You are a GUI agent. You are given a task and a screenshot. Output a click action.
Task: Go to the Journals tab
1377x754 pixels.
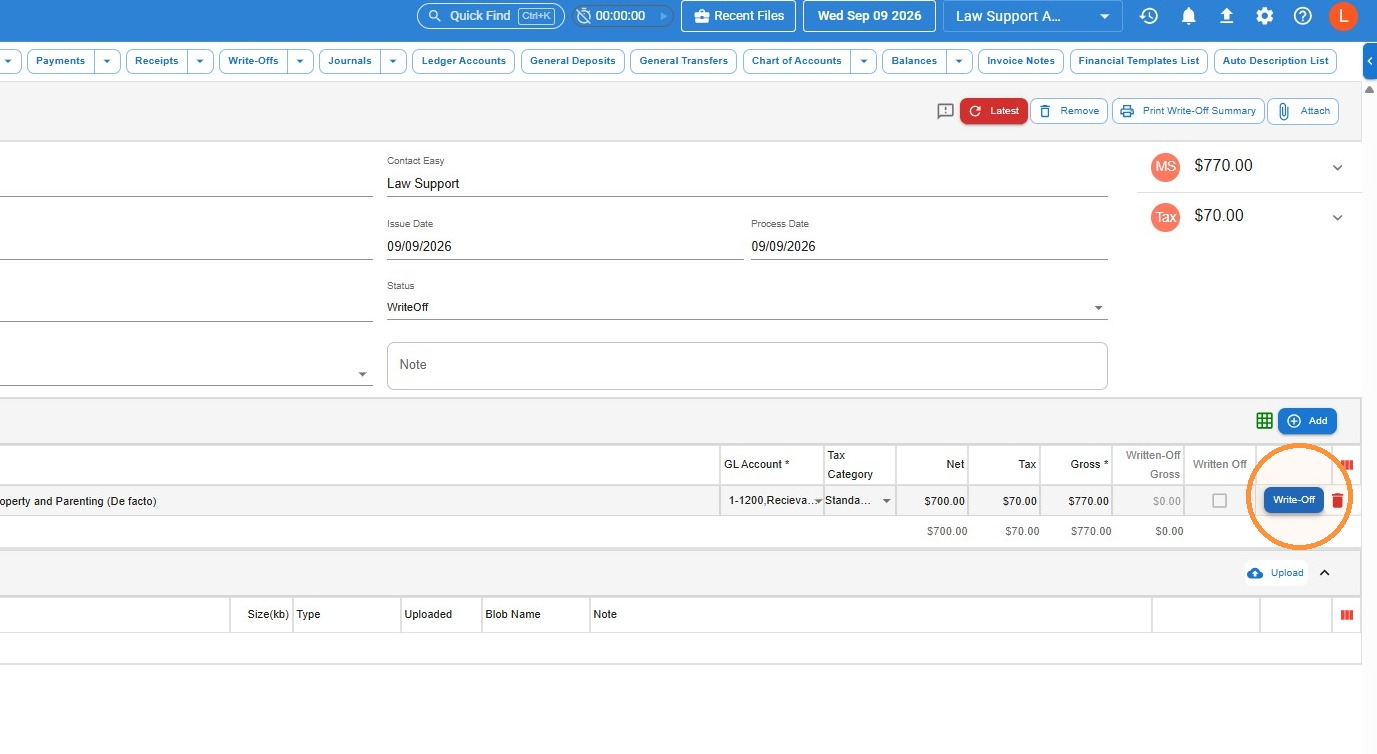350,61
